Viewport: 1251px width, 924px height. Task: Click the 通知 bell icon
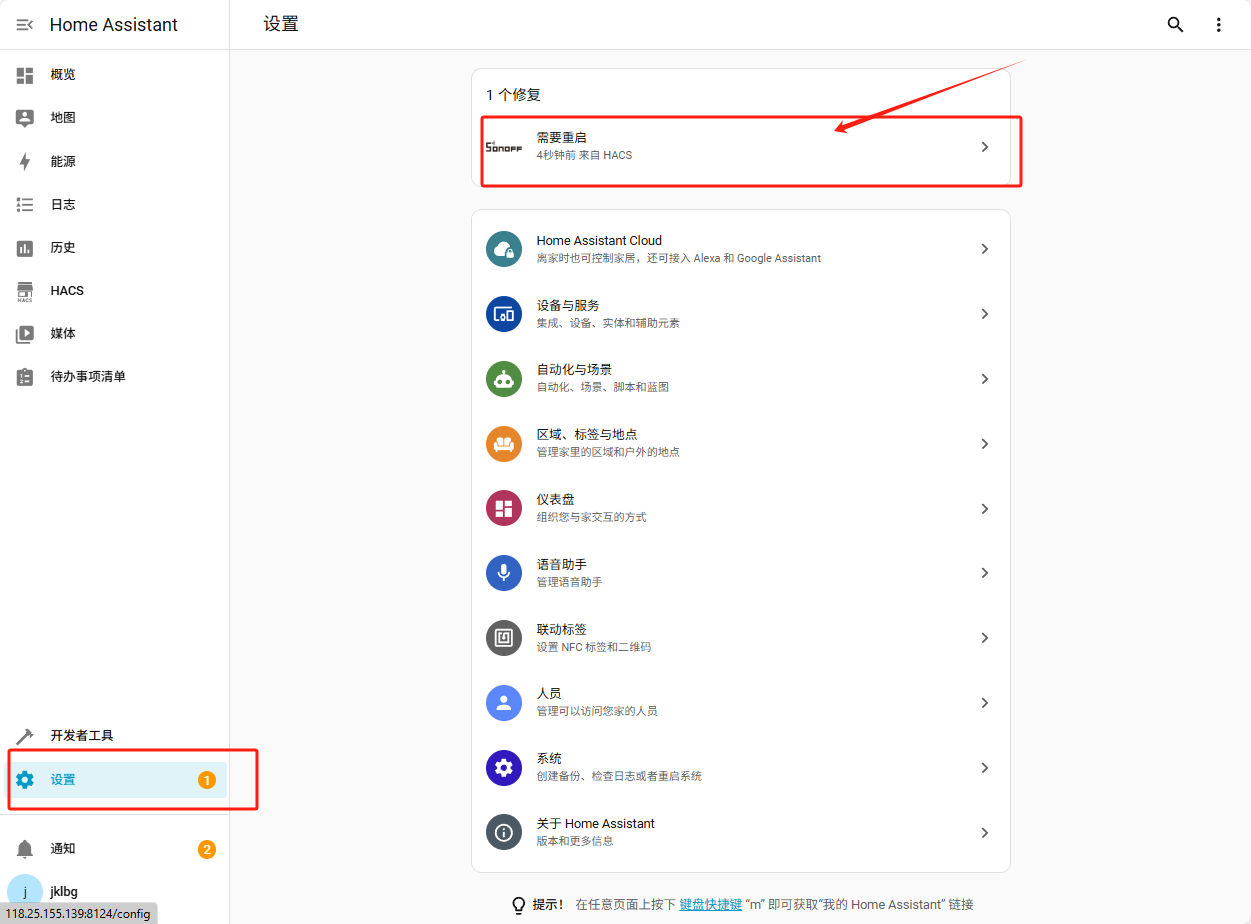[x=25, y=849]
